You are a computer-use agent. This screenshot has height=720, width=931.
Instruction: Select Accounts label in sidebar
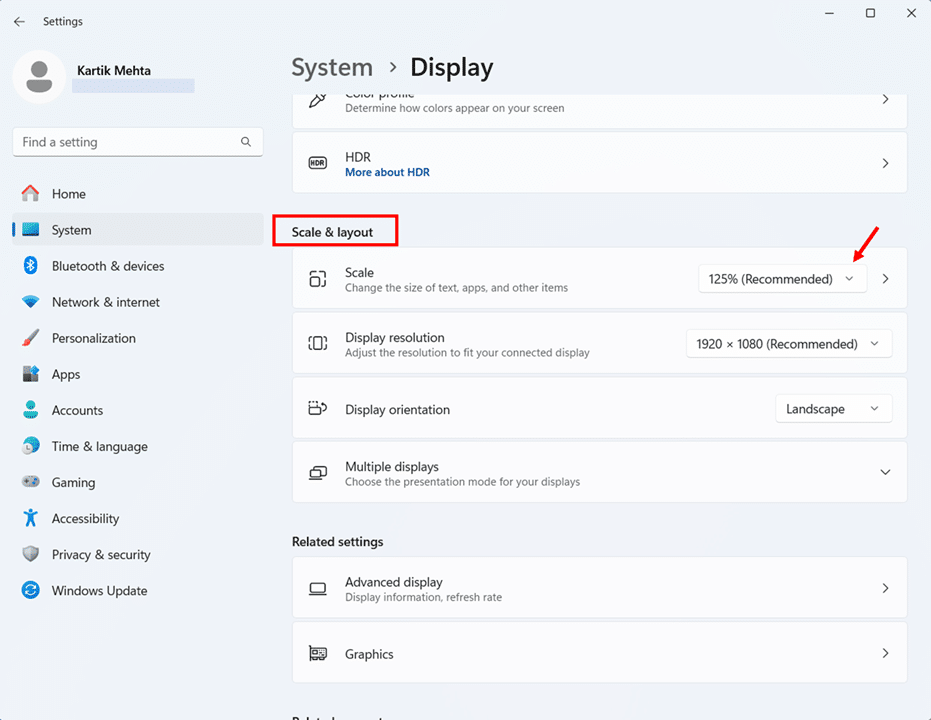point(77,411)
